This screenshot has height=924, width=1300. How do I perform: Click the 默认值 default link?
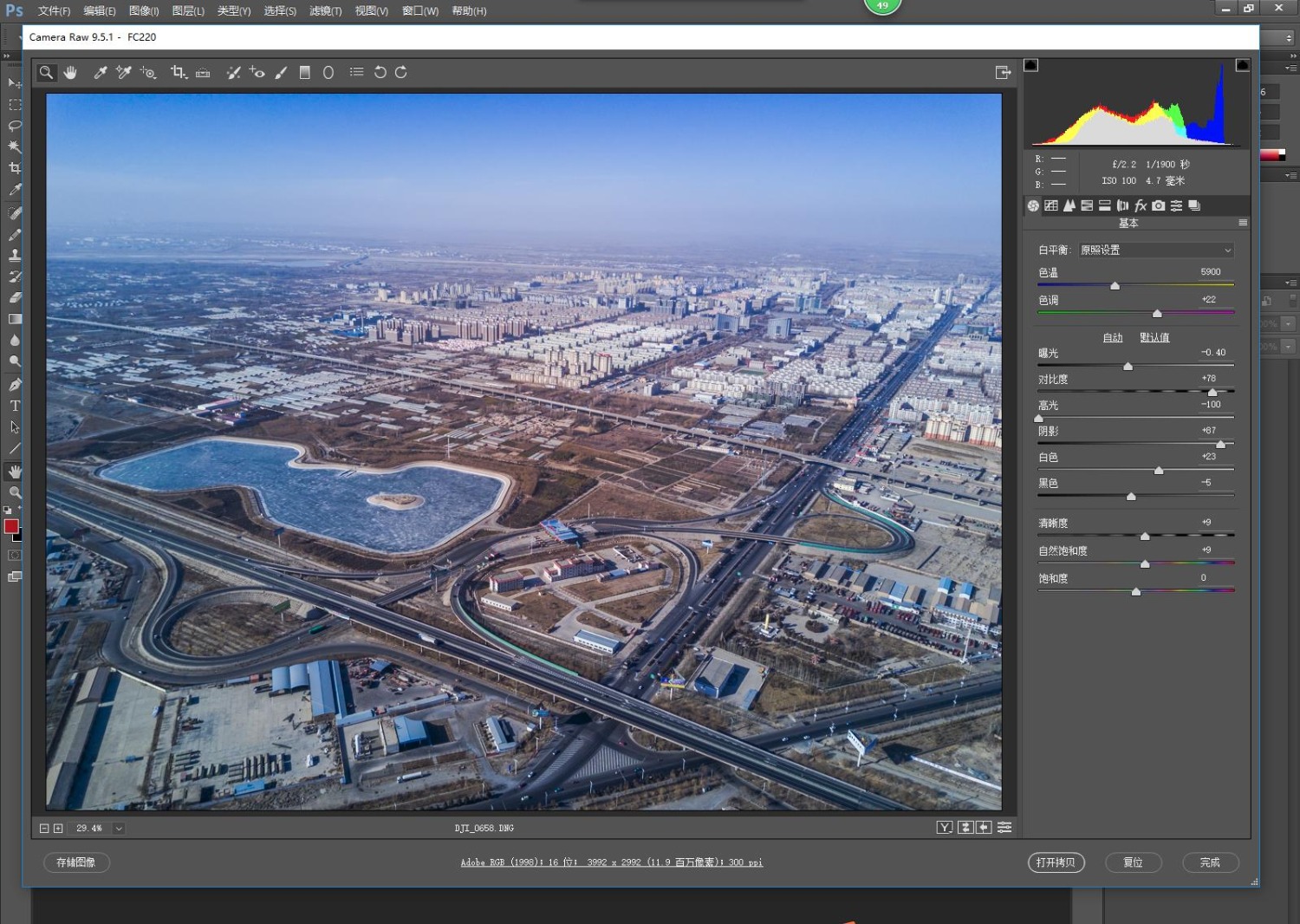point(1154,337)
